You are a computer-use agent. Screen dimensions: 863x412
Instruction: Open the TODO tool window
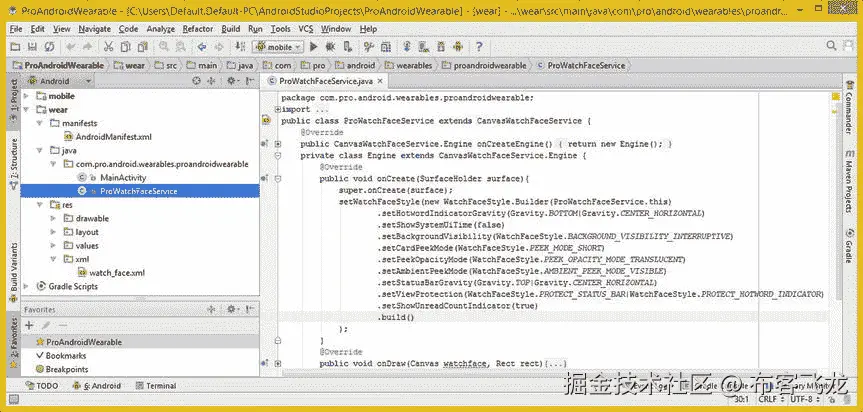point(42,386)
